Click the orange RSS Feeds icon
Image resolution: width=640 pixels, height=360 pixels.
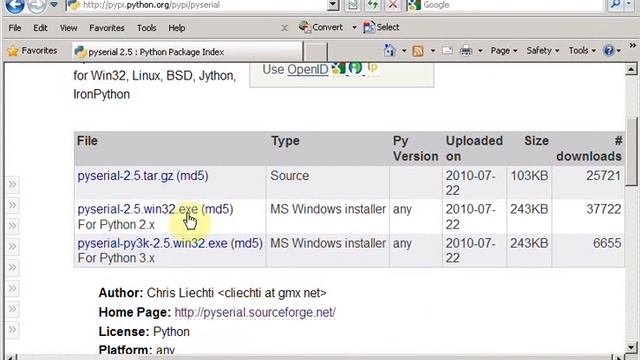click(x=418, y=51)
